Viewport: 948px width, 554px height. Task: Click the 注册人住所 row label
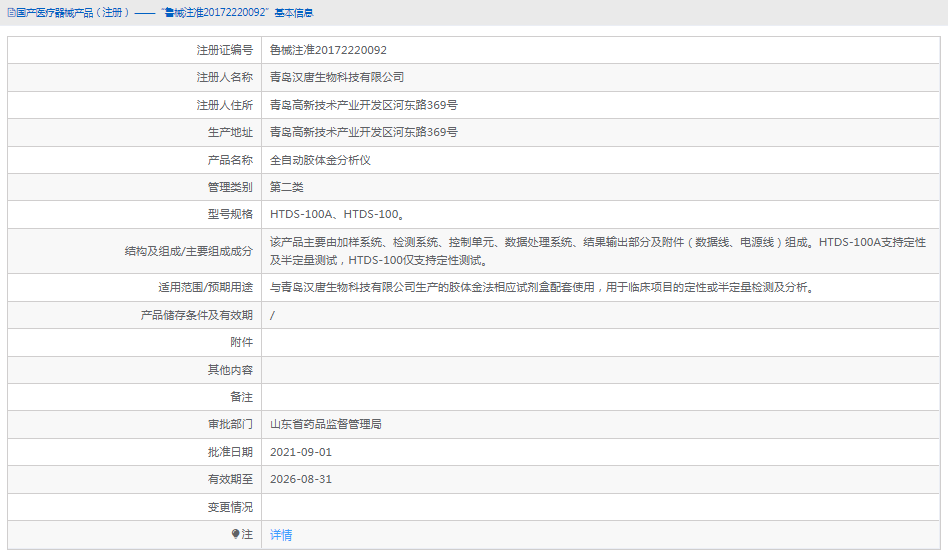[224, 105]
